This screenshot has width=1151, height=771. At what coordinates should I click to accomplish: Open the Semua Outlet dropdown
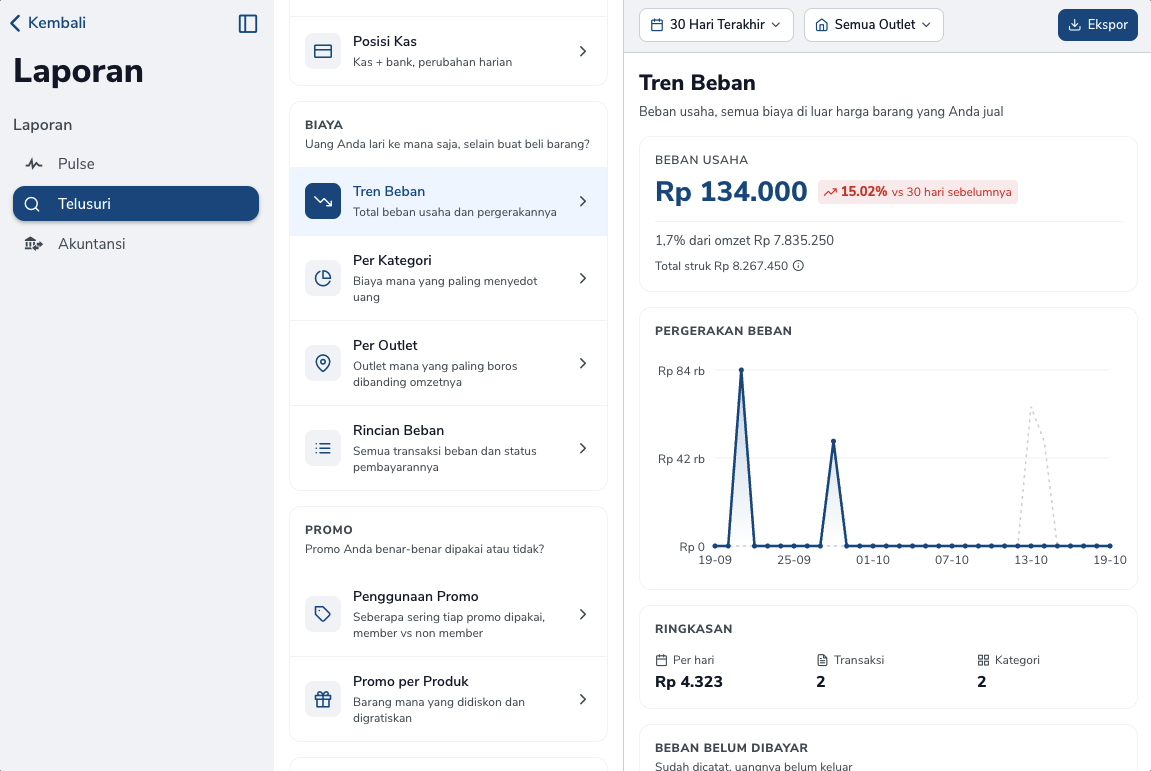[x=874, y=25]
